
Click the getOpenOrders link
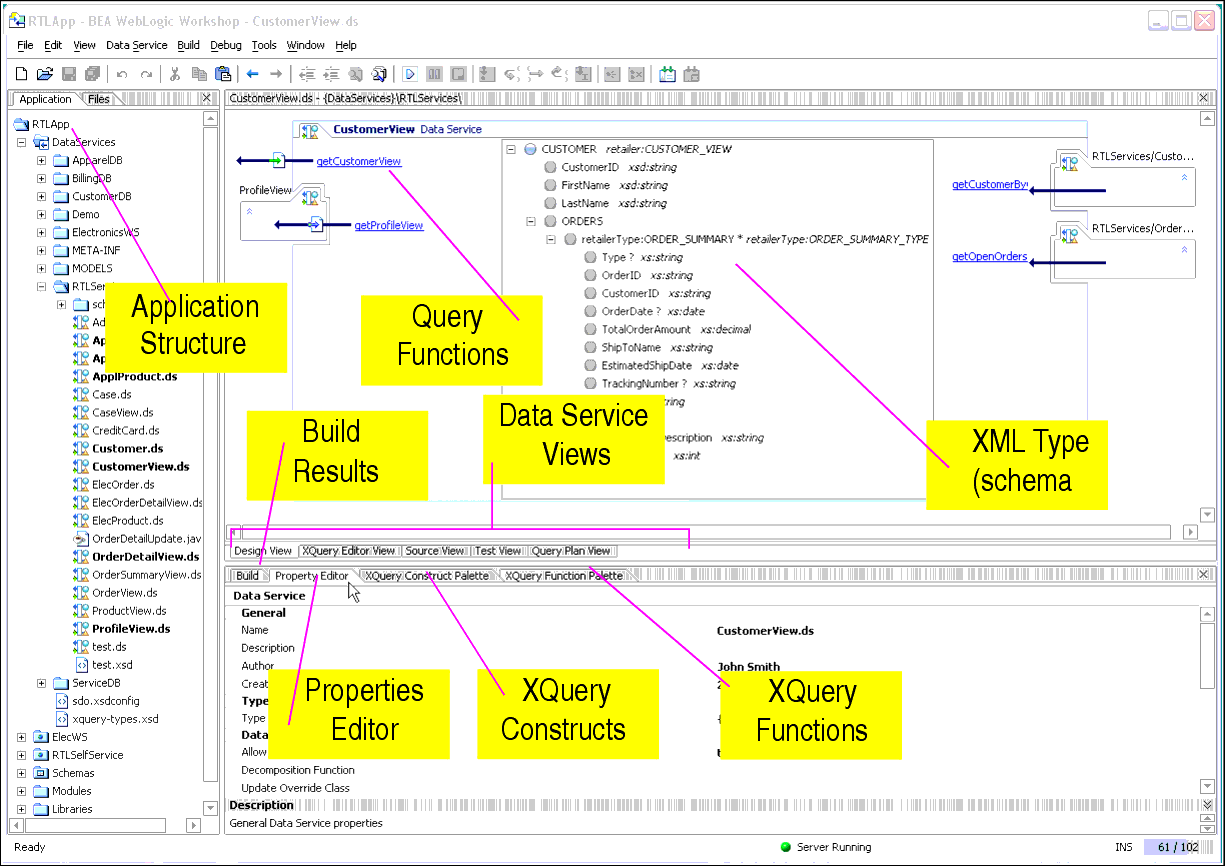pyautogui.click(x=989, y=257)
